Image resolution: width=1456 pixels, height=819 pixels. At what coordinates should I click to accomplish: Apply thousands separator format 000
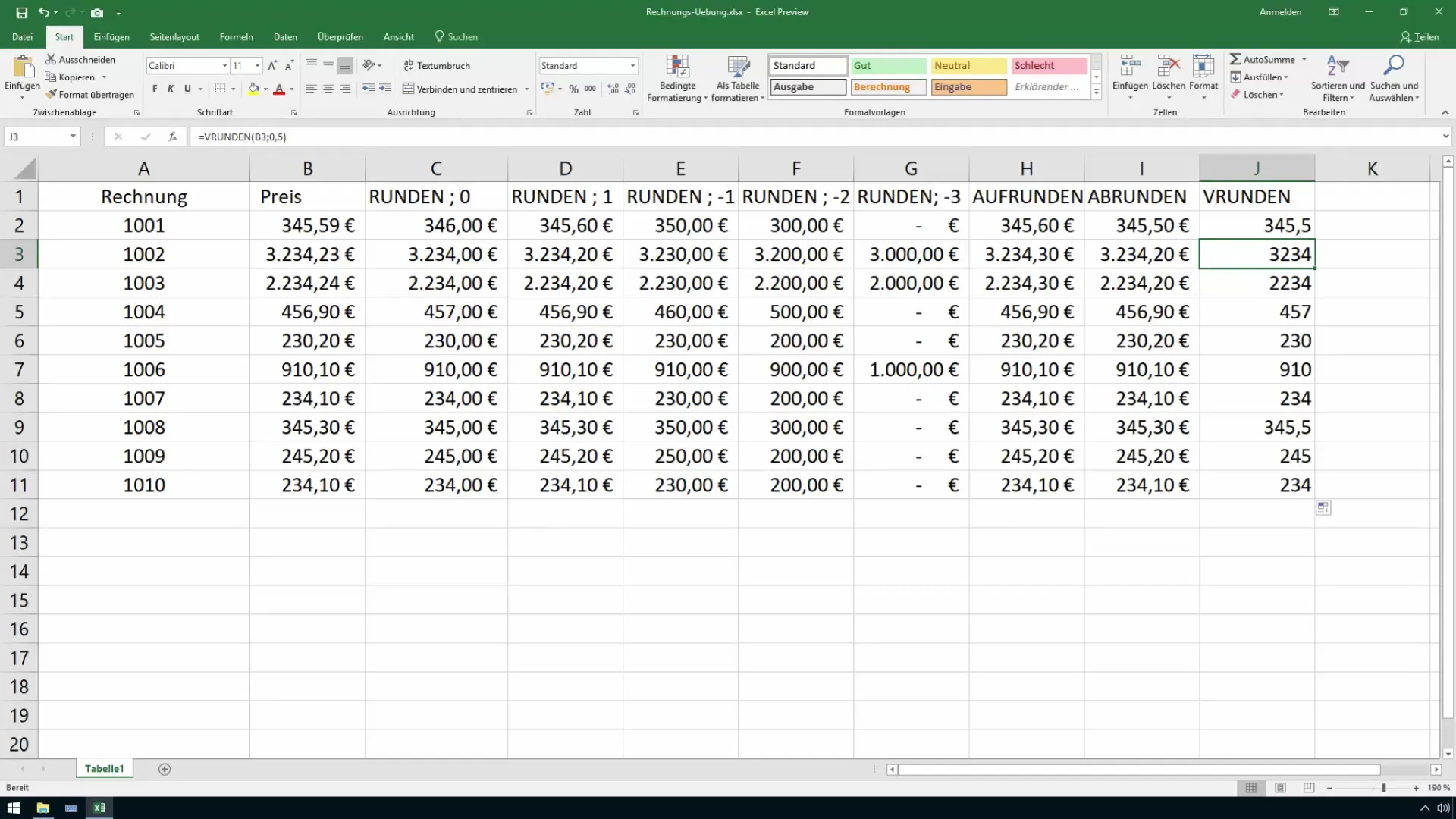tap(590, 89)
